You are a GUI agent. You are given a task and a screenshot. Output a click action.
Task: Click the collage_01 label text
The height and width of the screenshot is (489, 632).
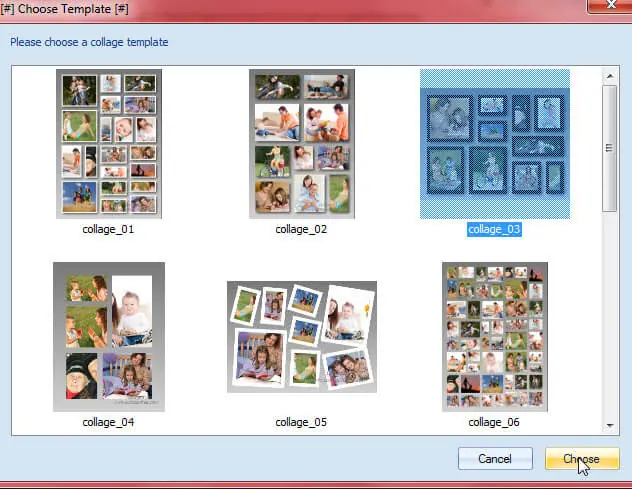point(108,229)
